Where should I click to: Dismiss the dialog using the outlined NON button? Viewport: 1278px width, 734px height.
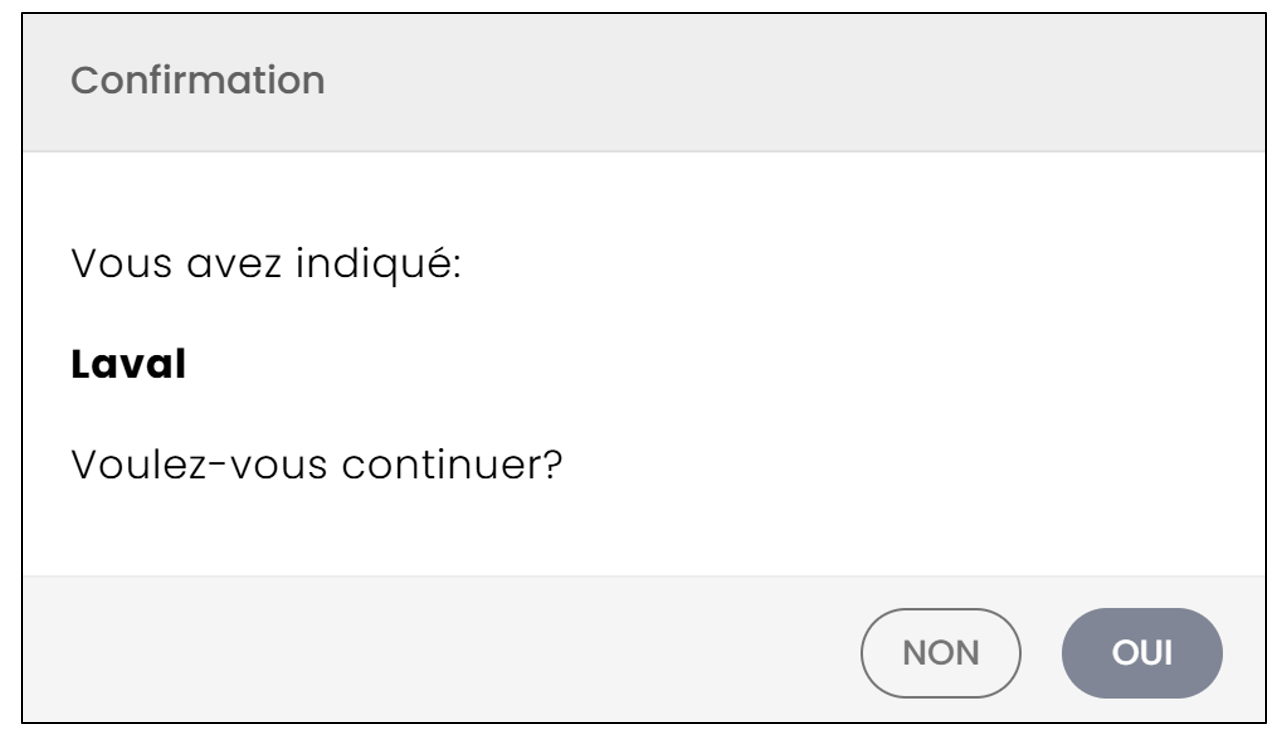[x=941, y=653]
